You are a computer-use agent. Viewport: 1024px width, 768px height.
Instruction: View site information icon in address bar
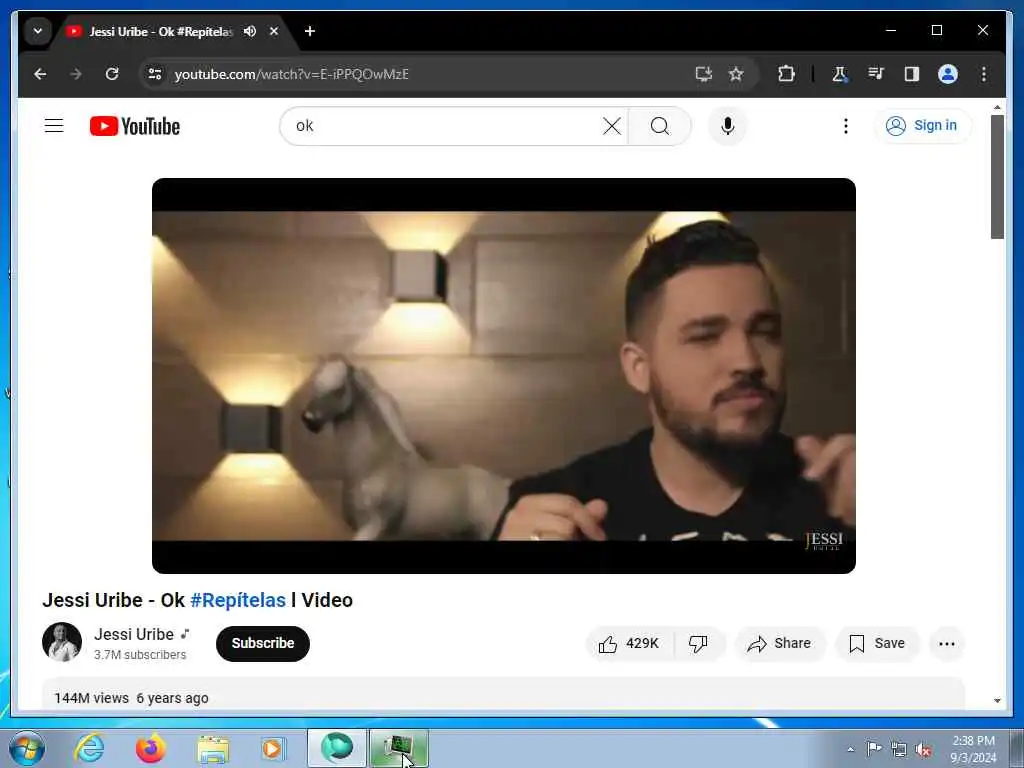(155, 74)
